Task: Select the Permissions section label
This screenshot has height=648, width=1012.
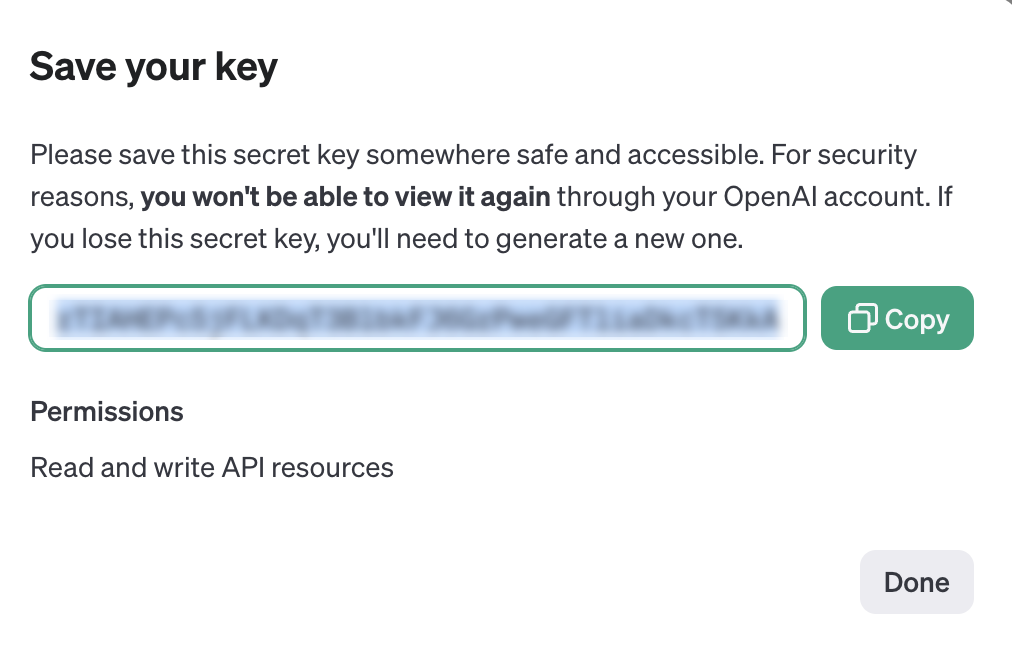Action: [x=107, y=411]
